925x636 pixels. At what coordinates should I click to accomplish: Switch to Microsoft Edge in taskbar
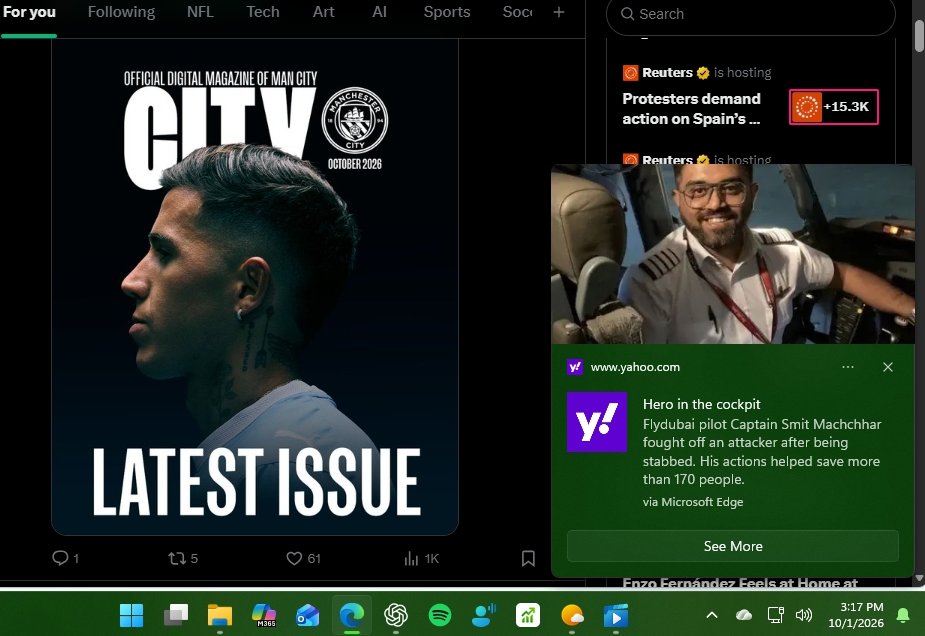point(352,615)
